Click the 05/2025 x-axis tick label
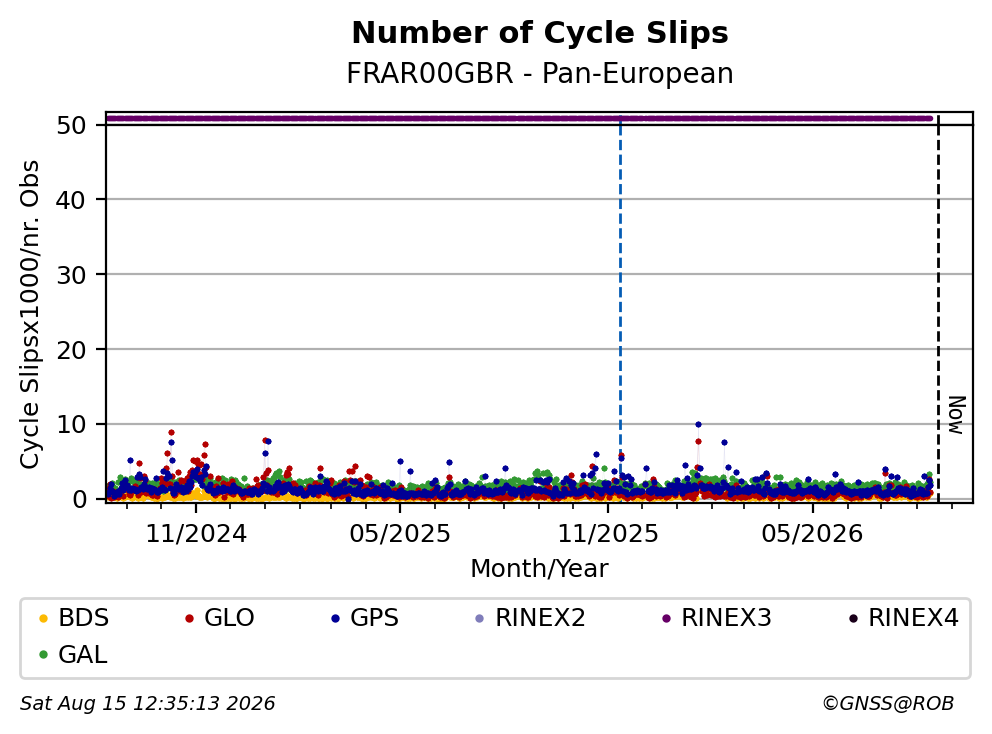The height and width of the screenshot is (734, 992). pos(400,534)
